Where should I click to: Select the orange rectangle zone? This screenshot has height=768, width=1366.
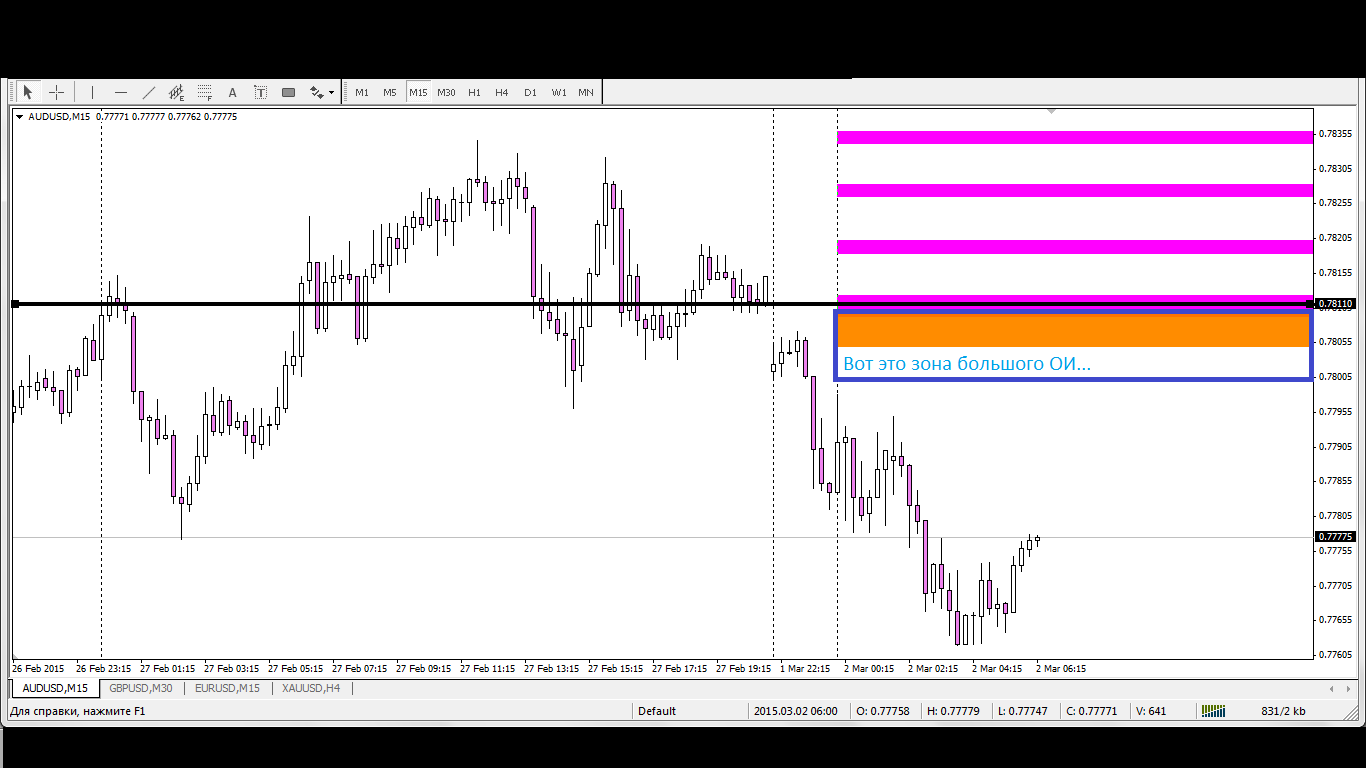point(1073,330)
